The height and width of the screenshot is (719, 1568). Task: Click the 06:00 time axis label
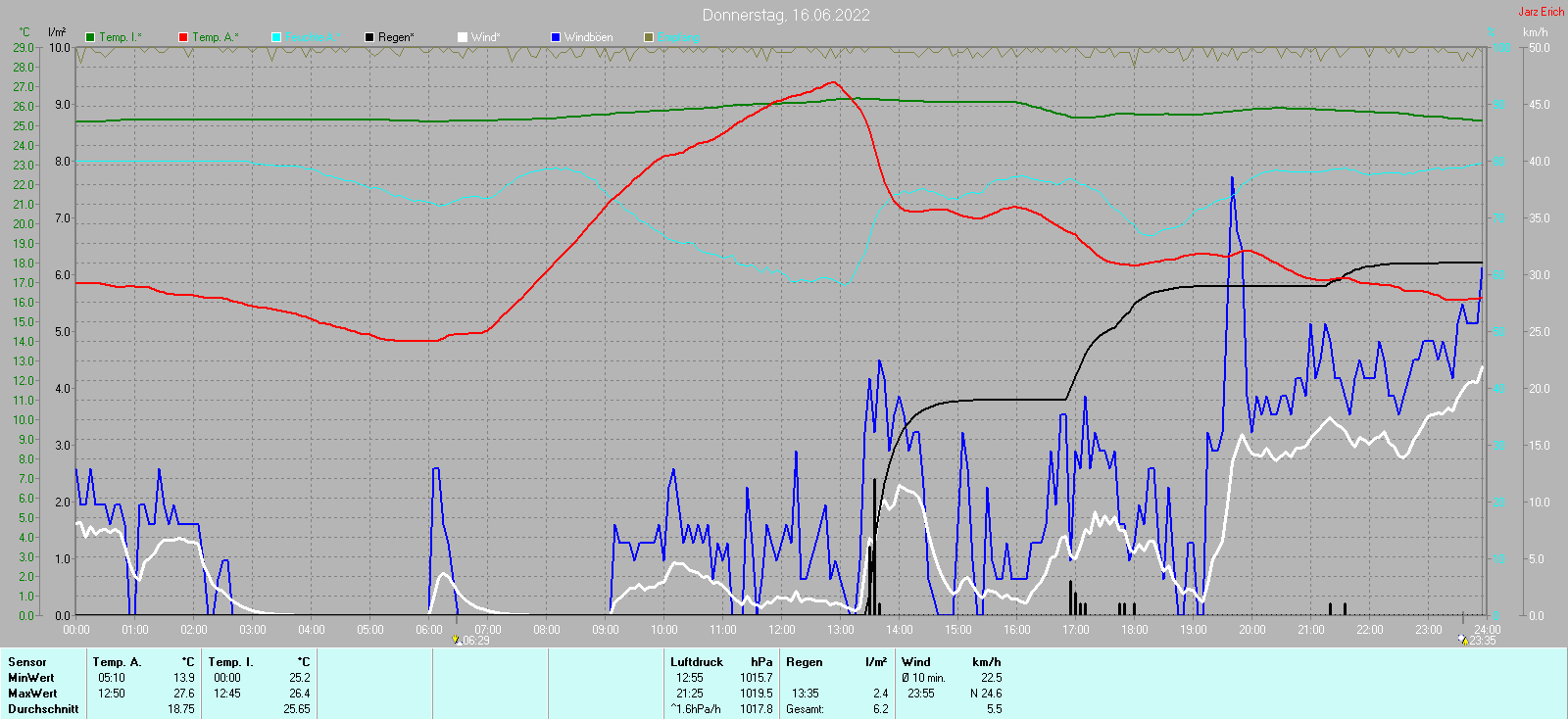tap(429, 629)
